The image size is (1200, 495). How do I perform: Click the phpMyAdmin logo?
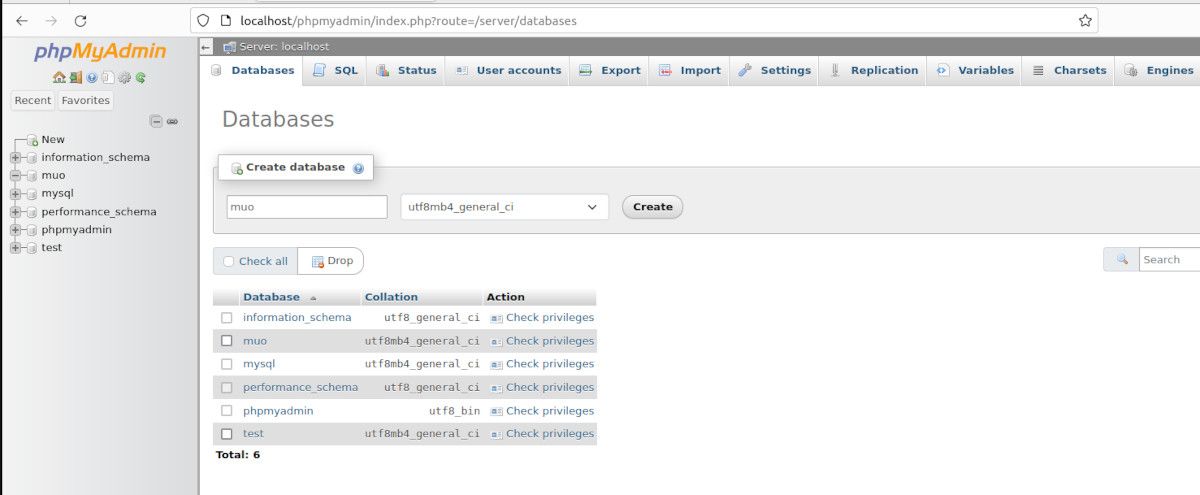pos(100,51)
